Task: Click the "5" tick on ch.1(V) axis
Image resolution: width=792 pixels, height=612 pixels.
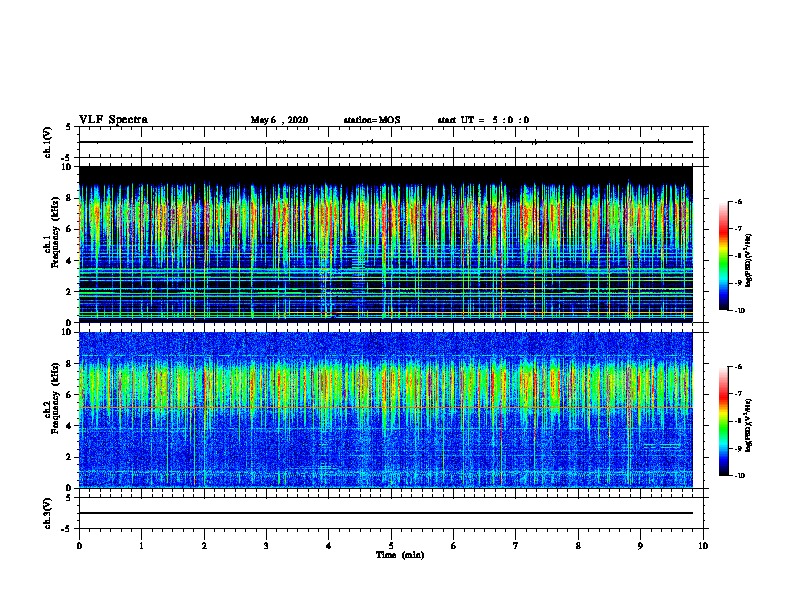Action: [69, 127]
